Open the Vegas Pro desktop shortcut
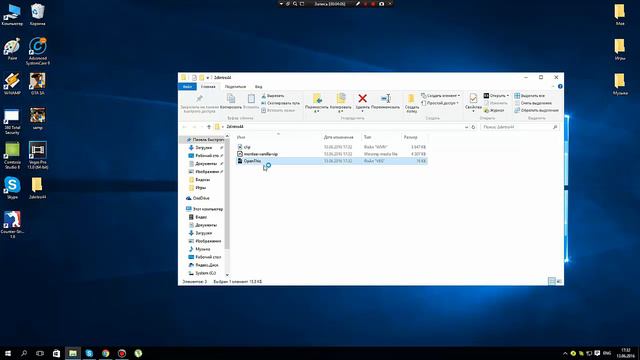The height and width of the screenshot is (360, 640). pyautogui.click(x=38, y=155)
